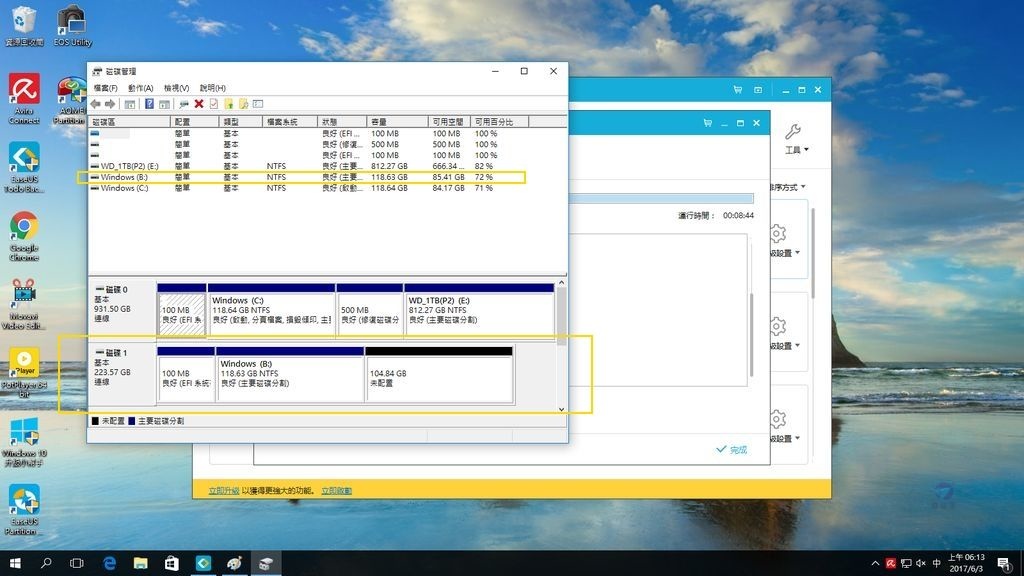Click the shopping cart icon in EaseUS title bar
Screen dimensions: 1024x576
point(709,123)
